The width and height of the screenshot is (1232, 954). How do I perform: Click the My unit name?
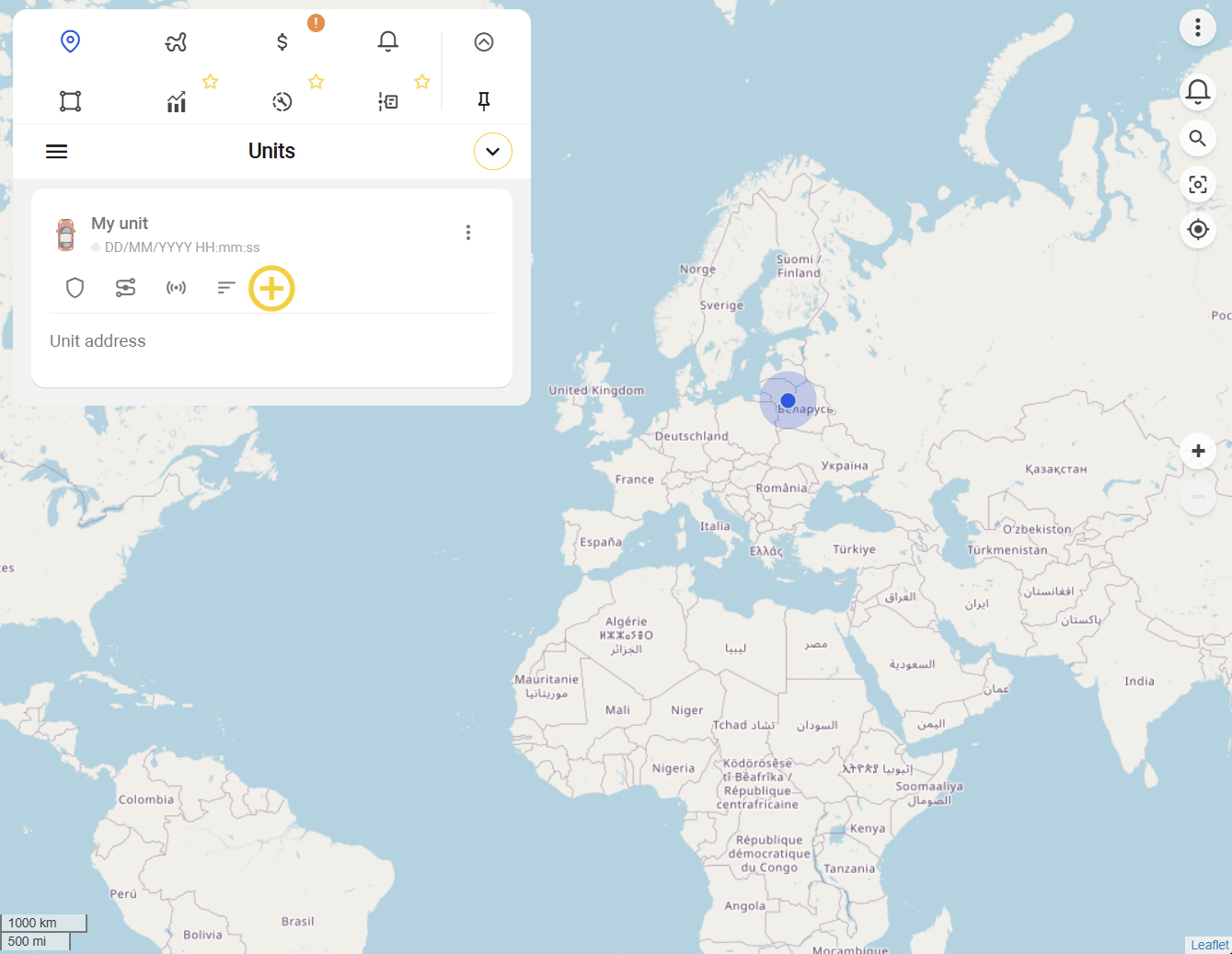pyautogui.click(x=120, y=224)
